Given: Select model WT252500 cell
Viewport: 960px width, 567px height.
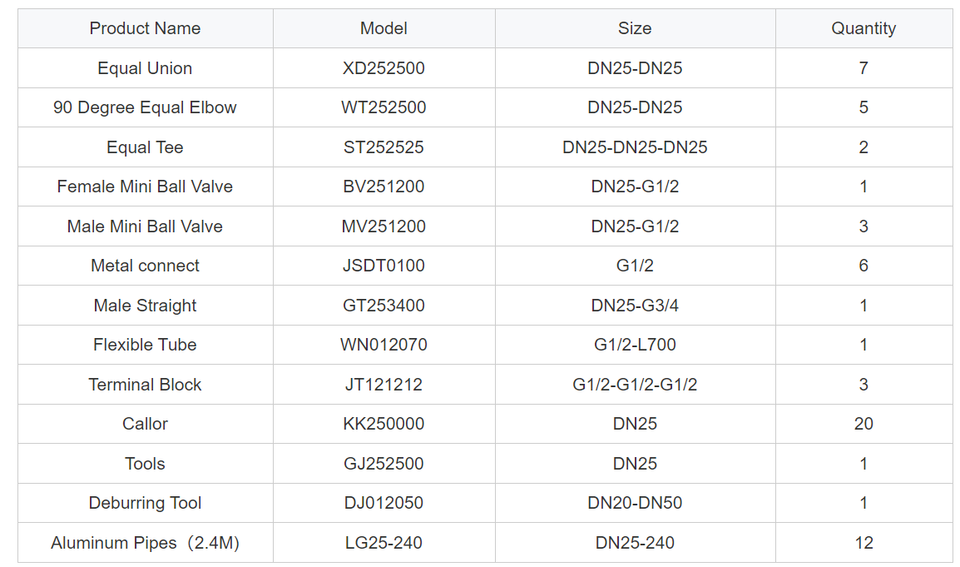Looking at the screenshot, I should 384,107.
